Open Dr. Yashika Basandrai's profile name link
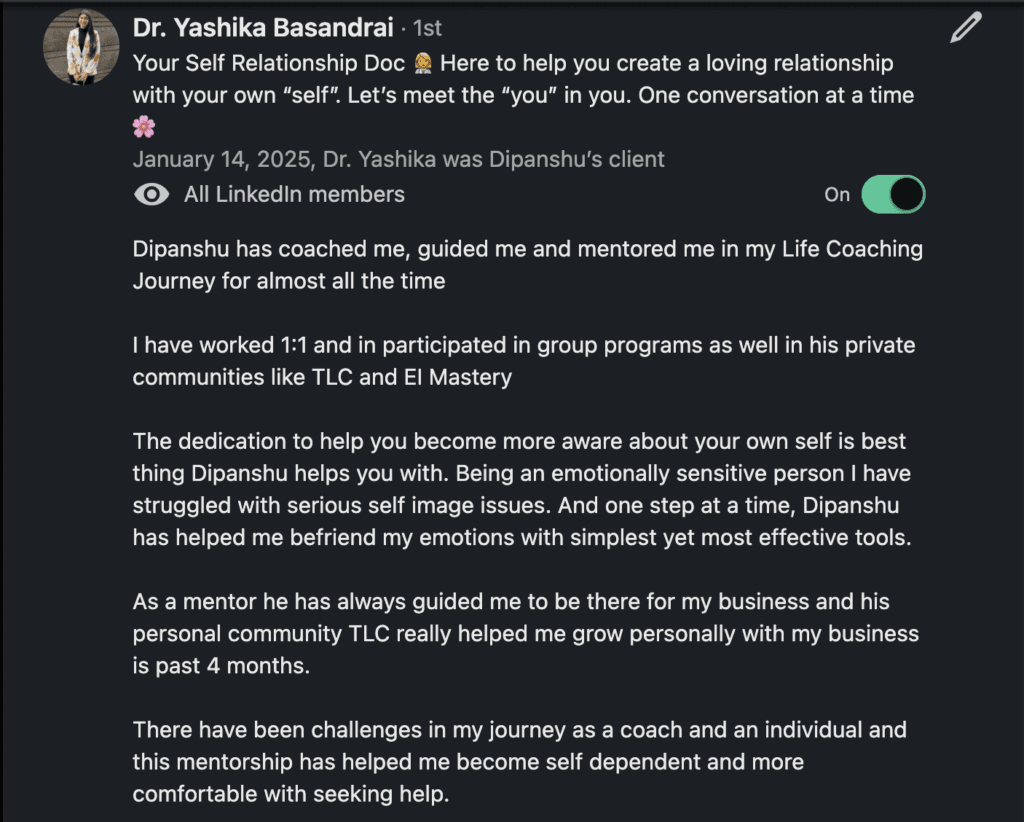This screenshot has height=822, width=1024. pyautogui.click(x=264, y=29)
